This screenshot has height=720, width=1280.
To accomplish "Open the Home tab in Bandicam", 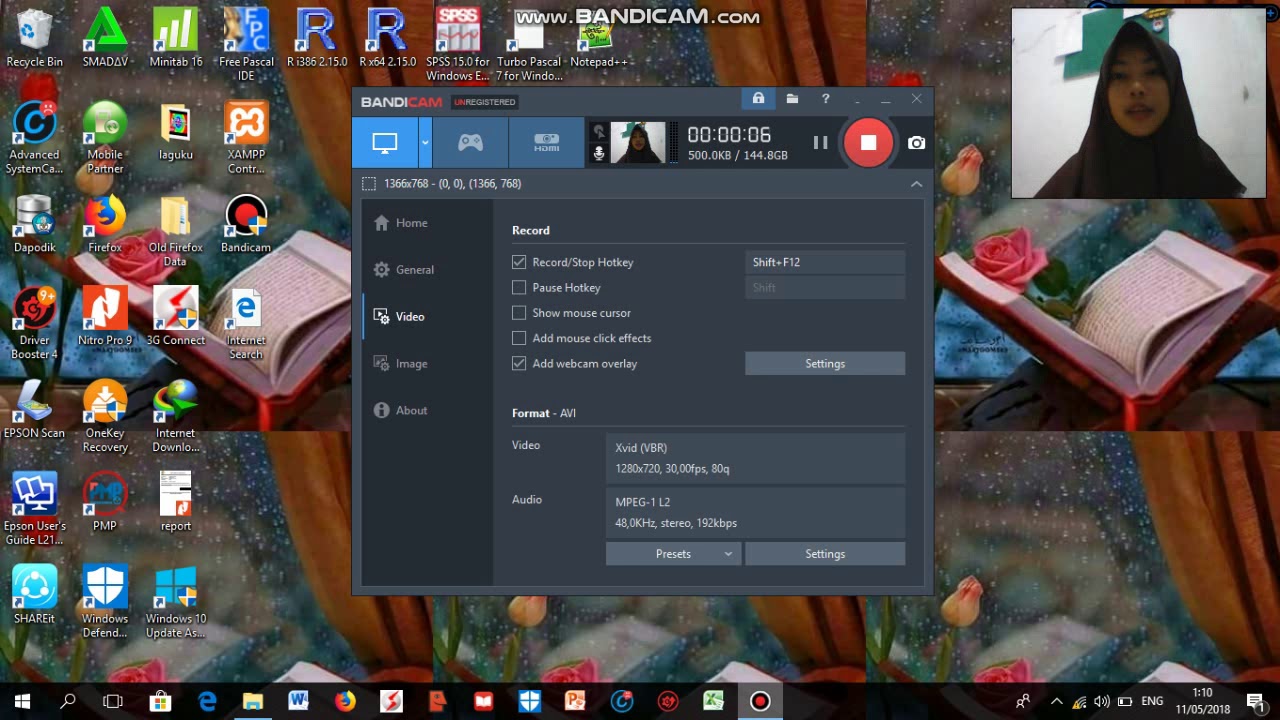I will coord(400,223).
